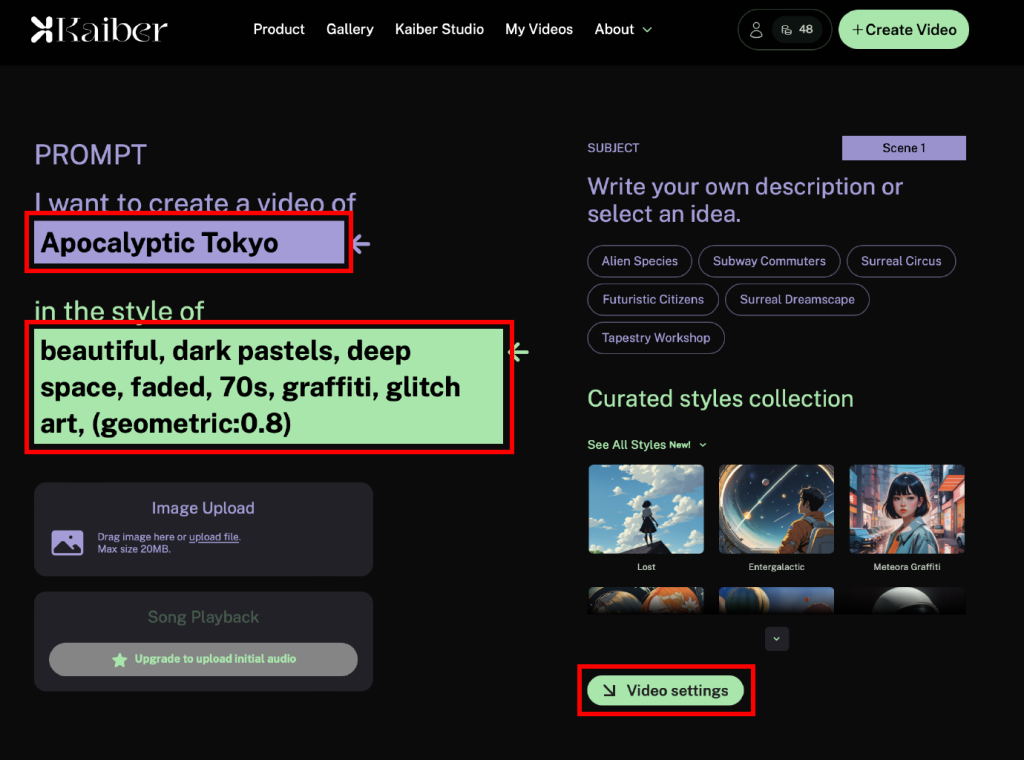The height and width of the screenshot is (760, 1024).
Task: Click the upload file link
Action: [214, 537]
